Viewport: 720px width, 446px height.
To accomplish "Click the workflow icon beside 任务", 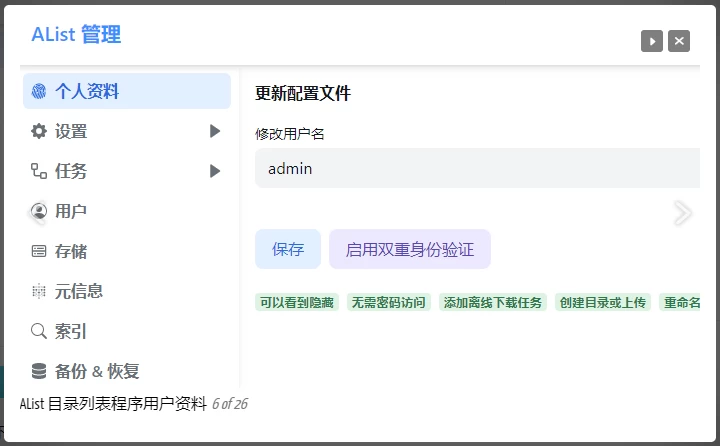I will [x=39, y=171].
